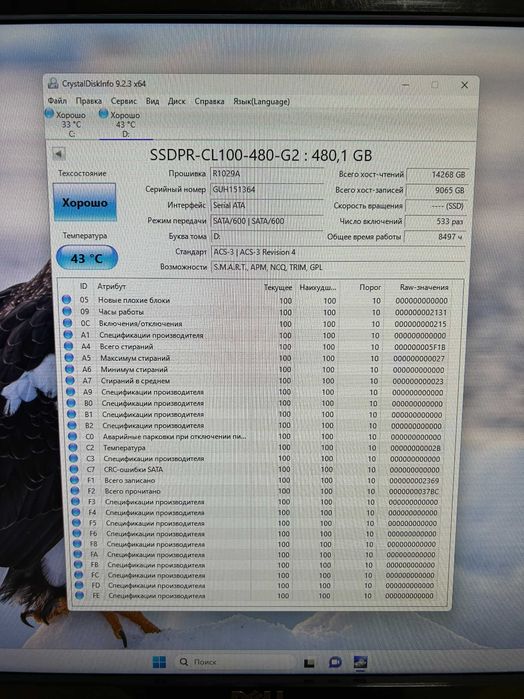The width and height of the screenshot is (524, 699).
Task: Click the Текущее column header
Action: [278, 288]
